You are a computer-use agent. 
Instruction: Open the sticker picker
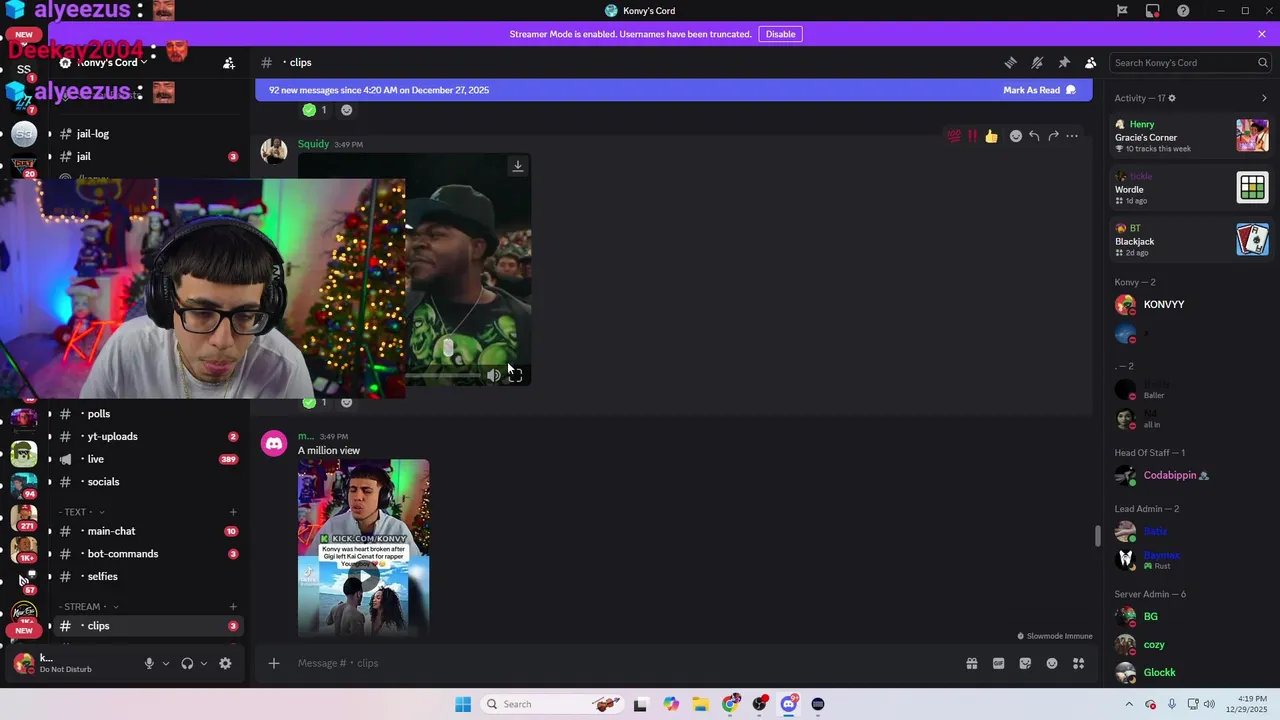coord(1025,663)
